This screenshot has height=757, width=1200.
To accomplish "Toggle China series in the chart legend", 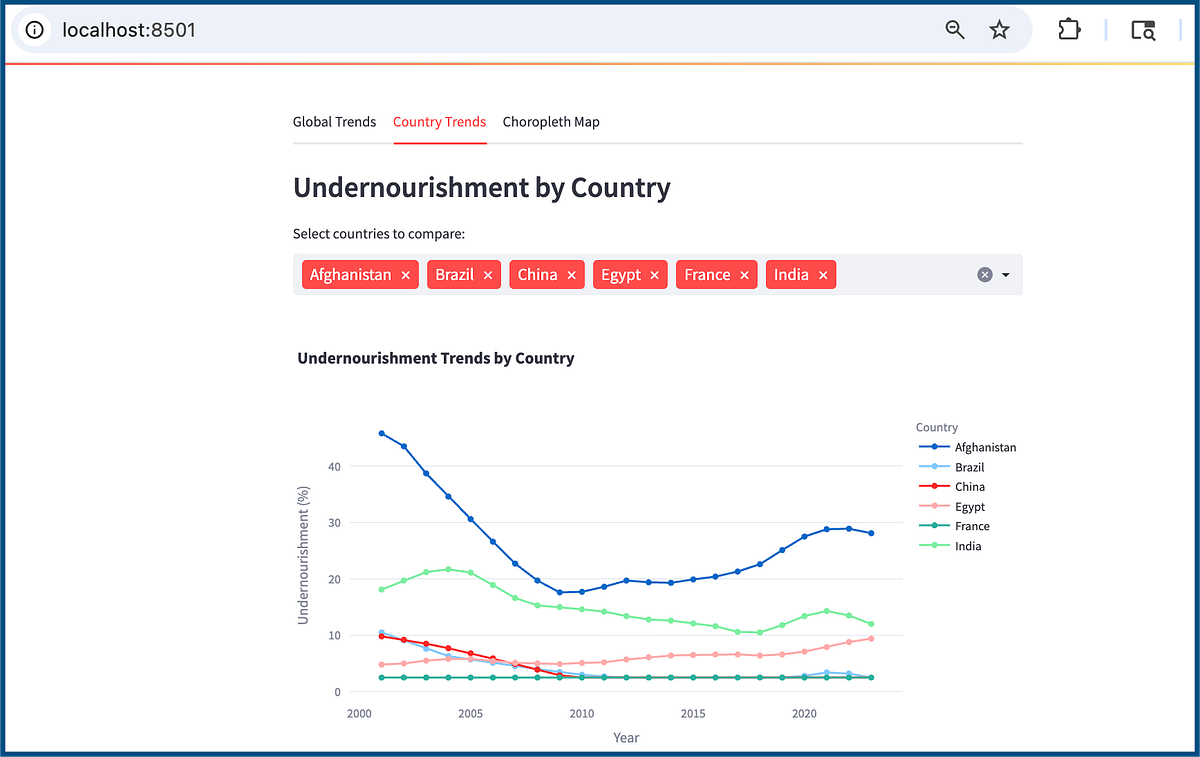I will (951, 487).
